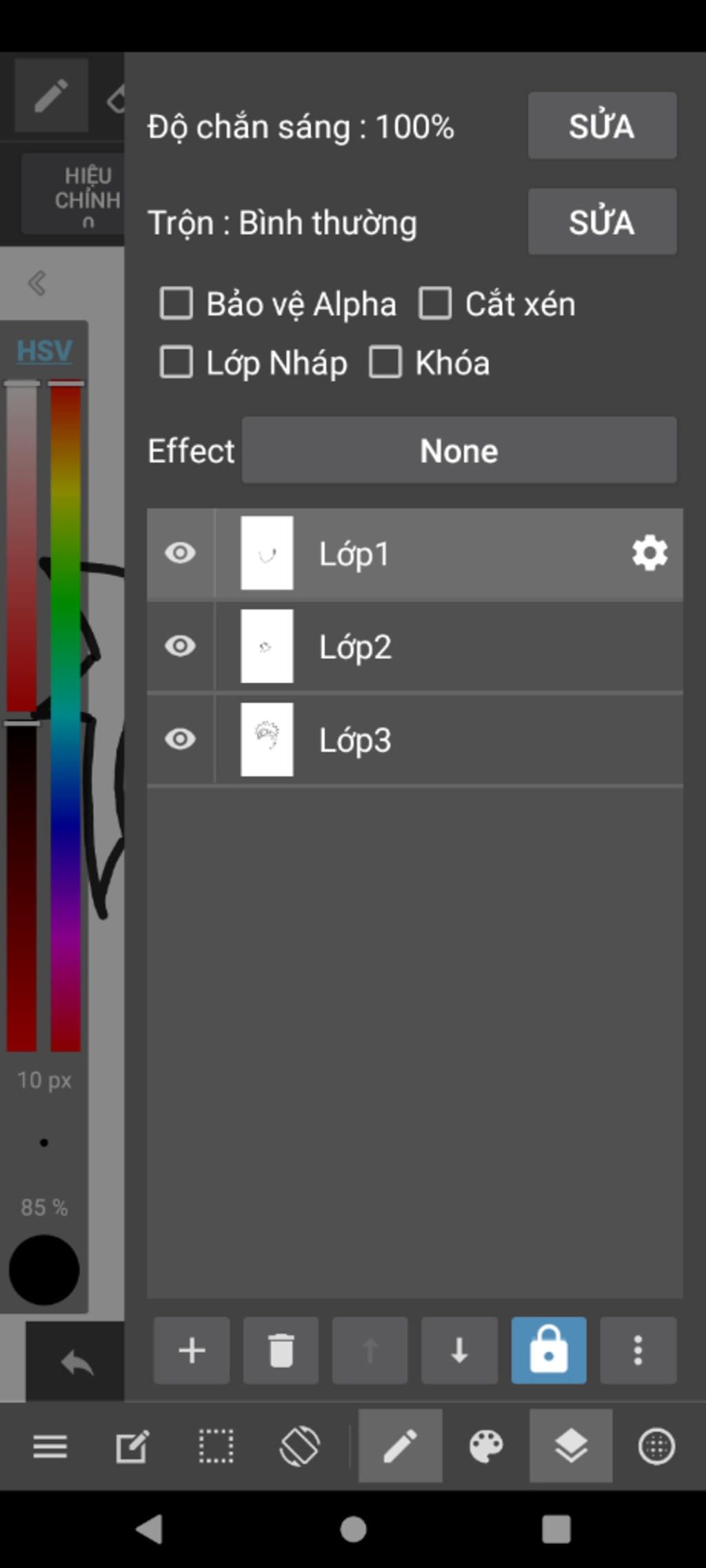Viewport: 706px width, 1568px height.
Task: Undo the last stroke
Action: (x=77, y=1363)
